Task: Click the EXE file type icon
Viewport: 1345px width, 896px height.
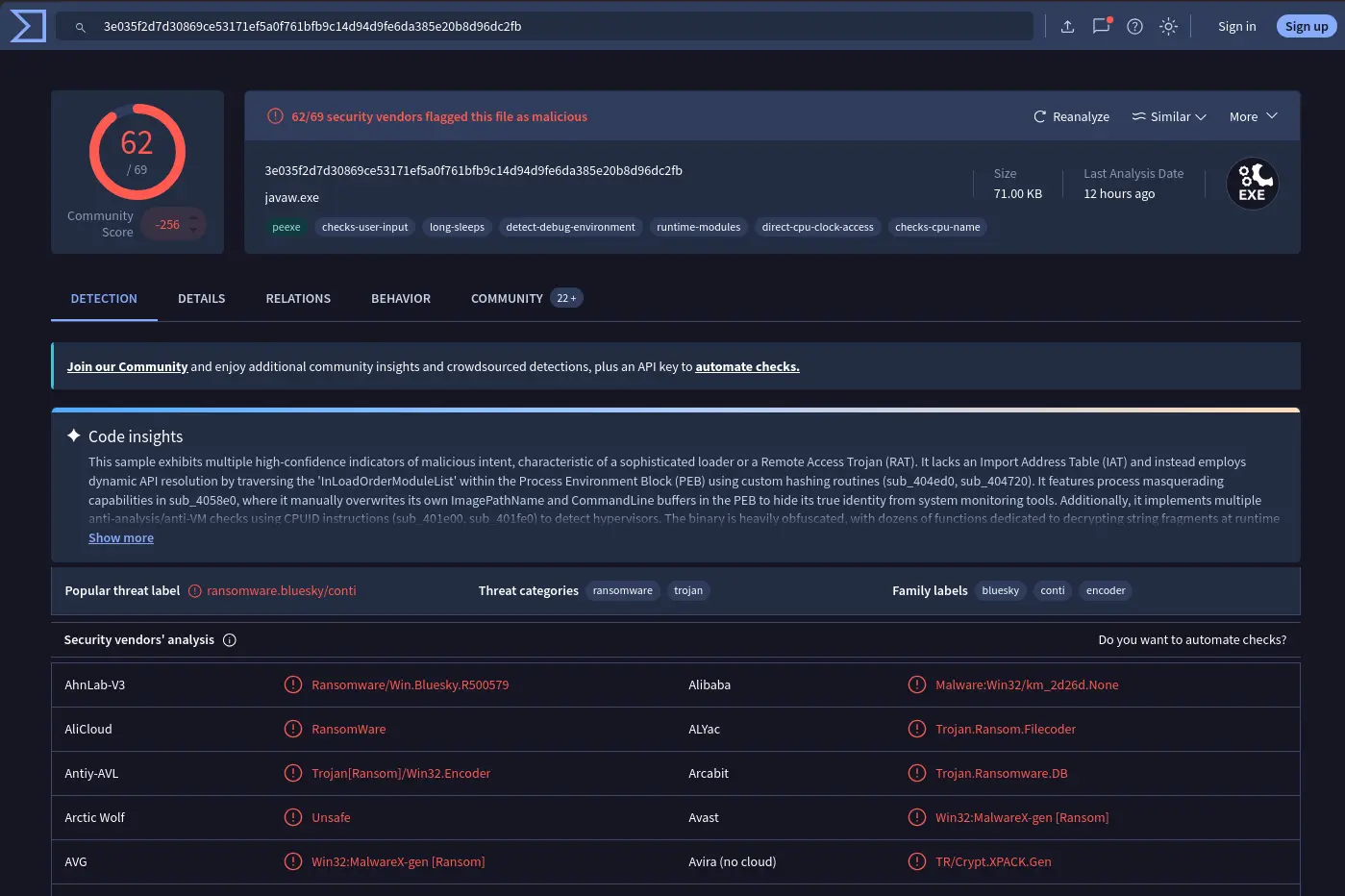Action: click(1252, 184)
